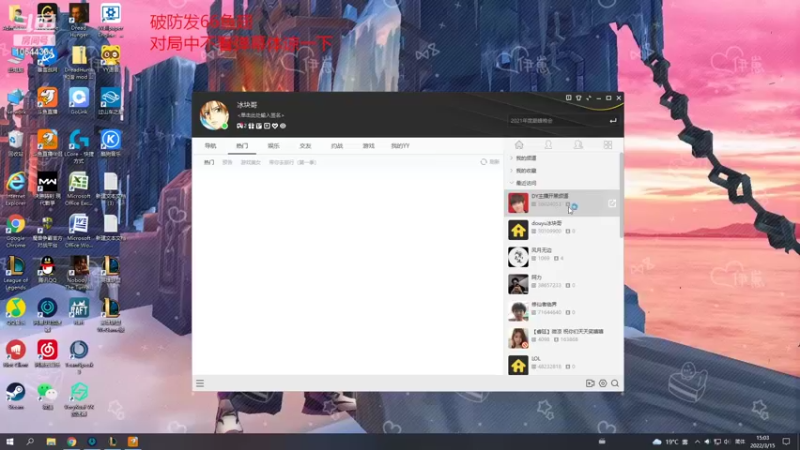Viewport: 800px width, 450px height.
Task: Click the girl avatar thumbnail in recent list
Action: tap(518, 338)
